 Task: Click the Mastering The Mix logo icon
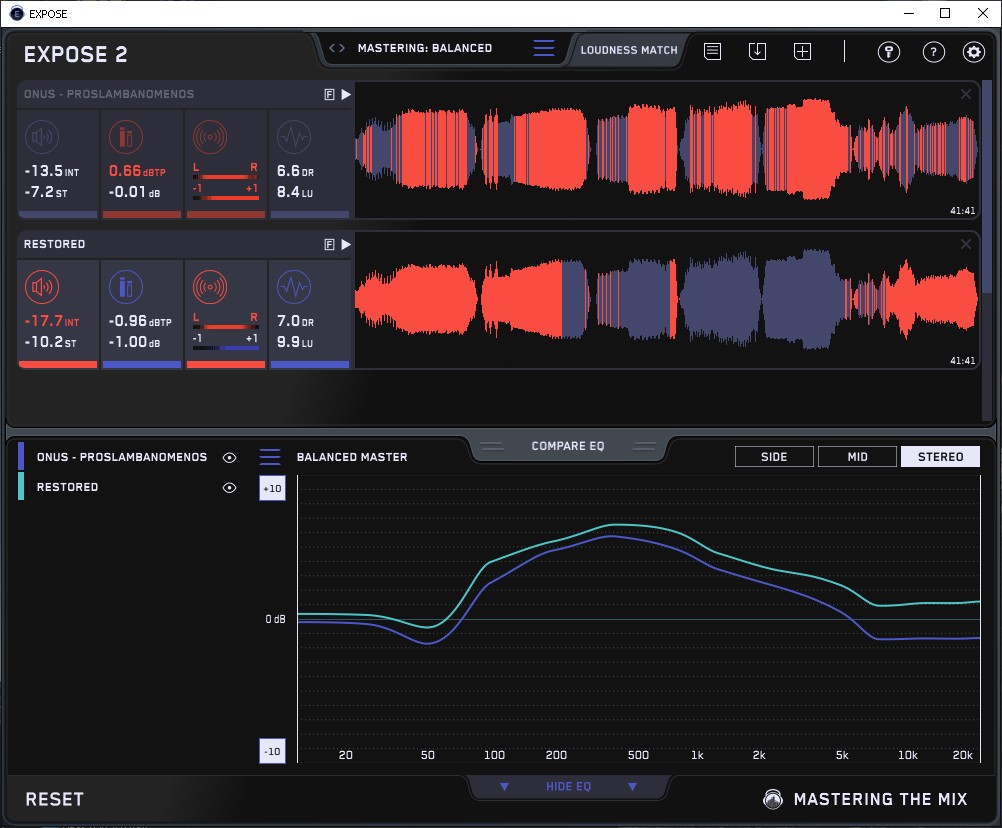coord(773,799)
